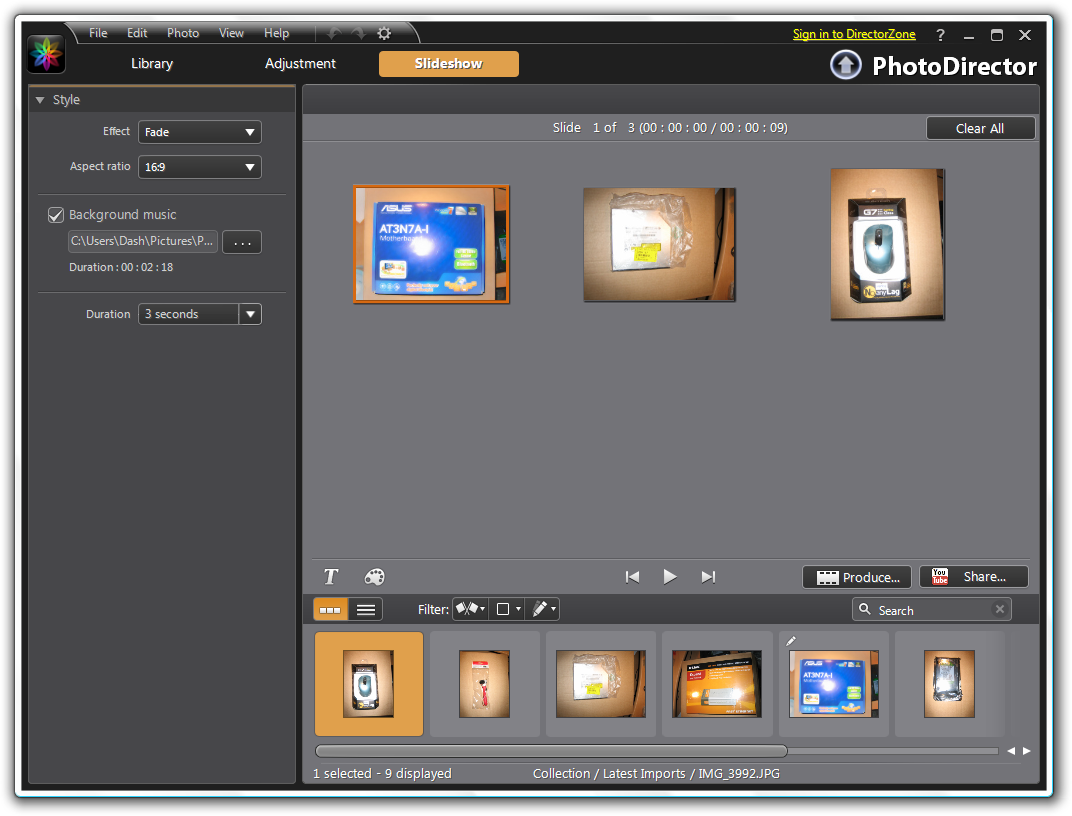Open the Aspect ratio dropdown showing 16:9
This screenshot has height=816, width=1072.
coord(200,167)
